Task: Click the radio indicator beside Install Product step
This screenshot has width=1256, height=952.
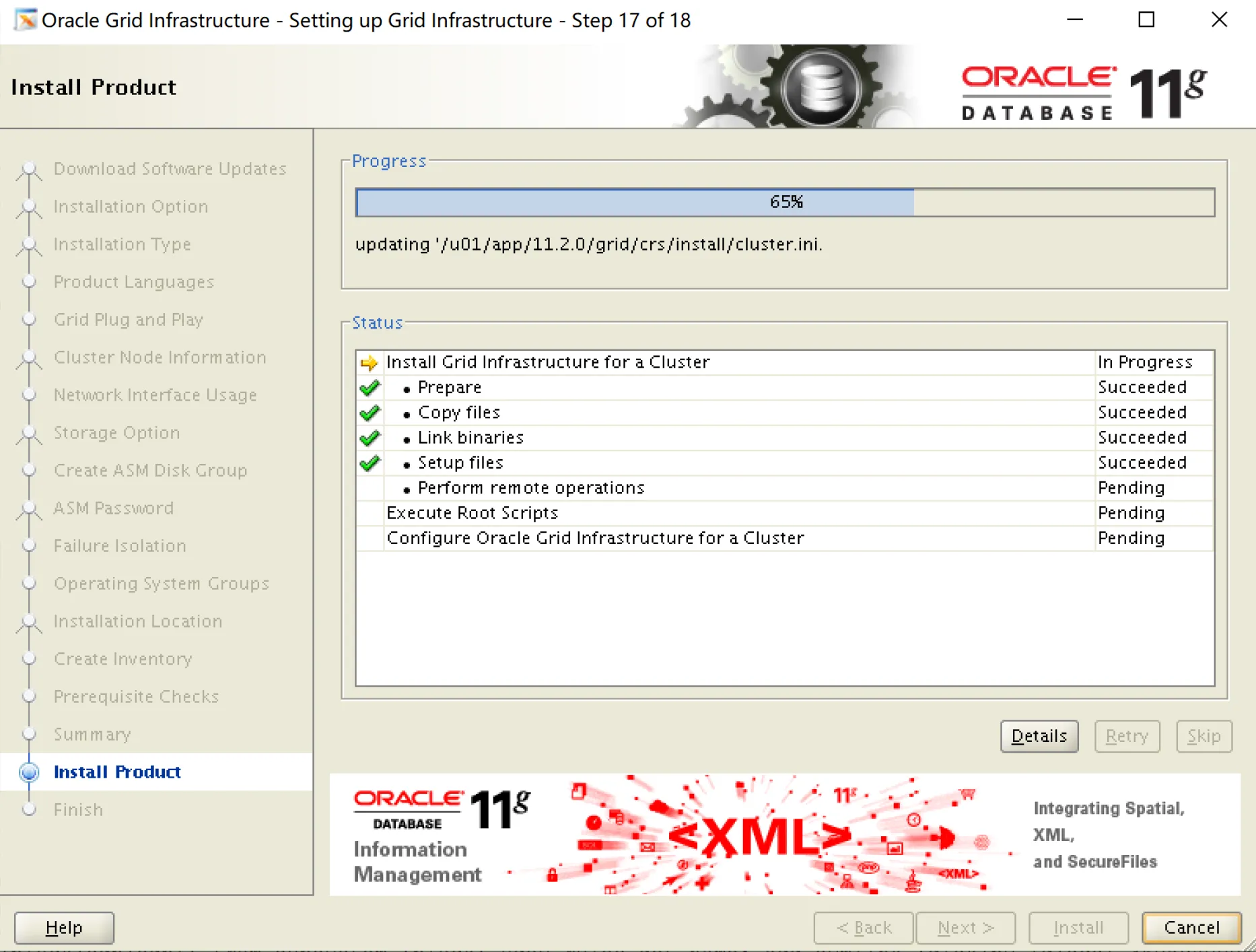Action: (28, 772)
